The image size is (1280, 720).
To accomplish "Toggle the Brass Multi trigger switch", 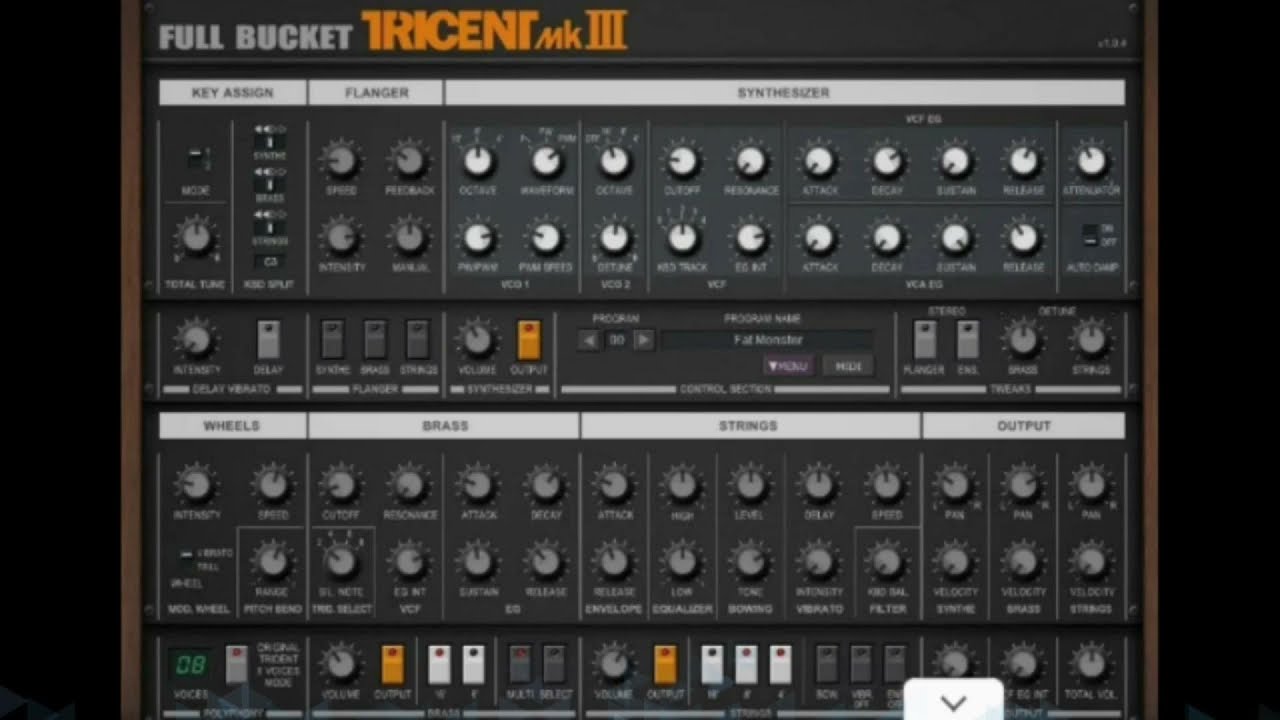I will 520,665.
